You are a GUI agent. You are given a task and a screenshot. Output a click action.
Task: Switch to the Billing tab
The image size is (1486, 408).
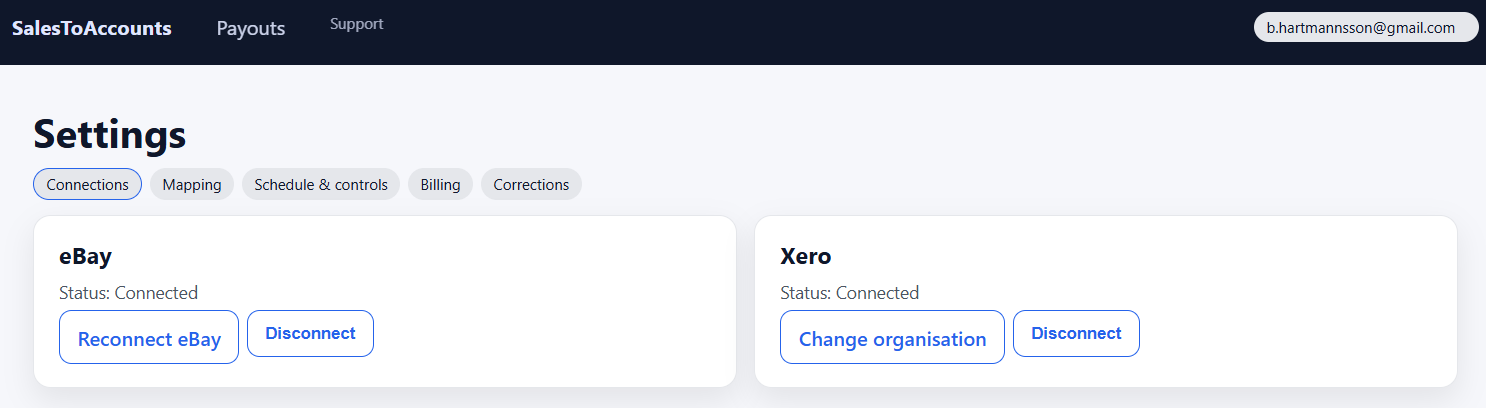[440, 184]
